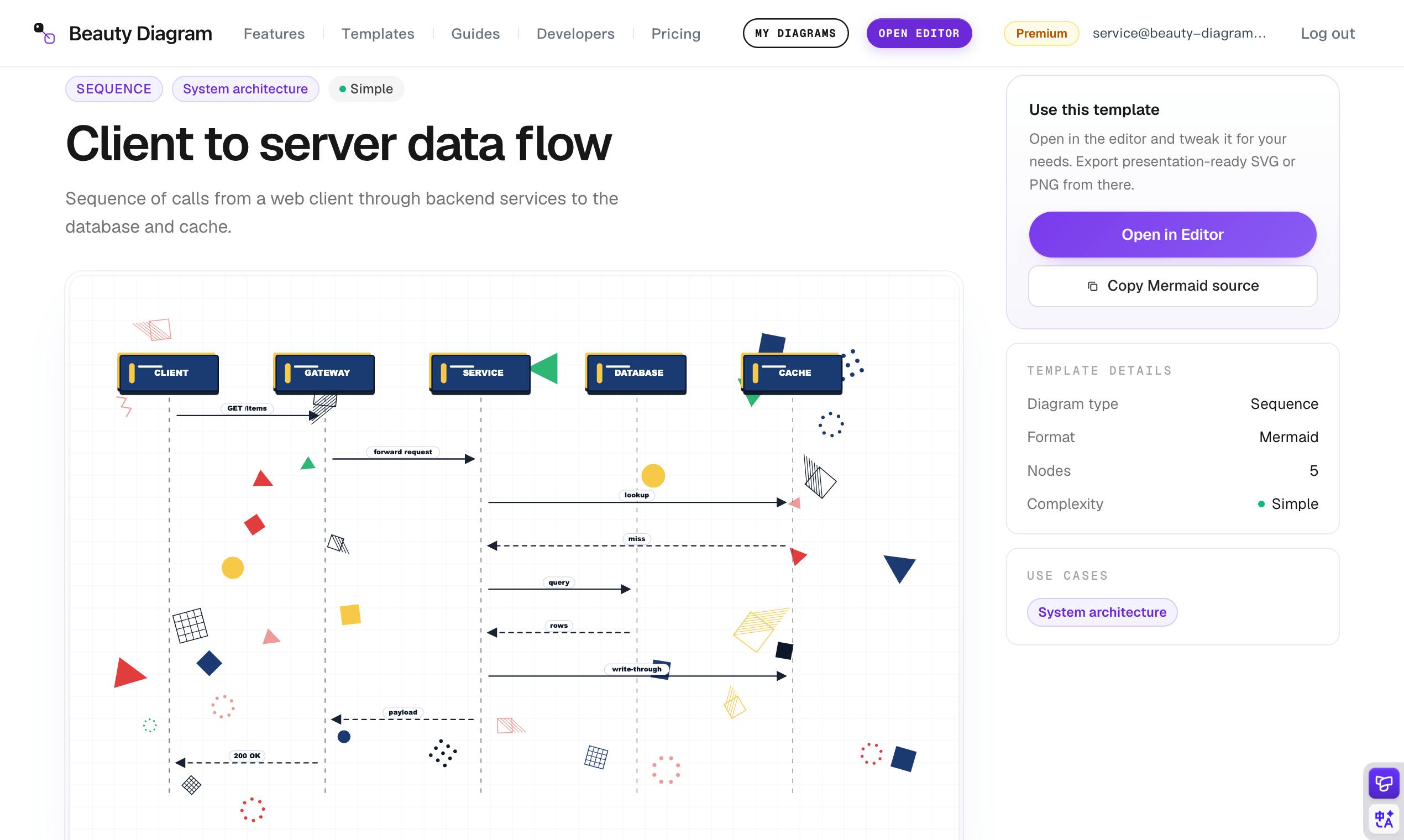This screenshot has height=840, width=1404.
Task: Click the 'forward request' message label
Action: coord(402,452)
